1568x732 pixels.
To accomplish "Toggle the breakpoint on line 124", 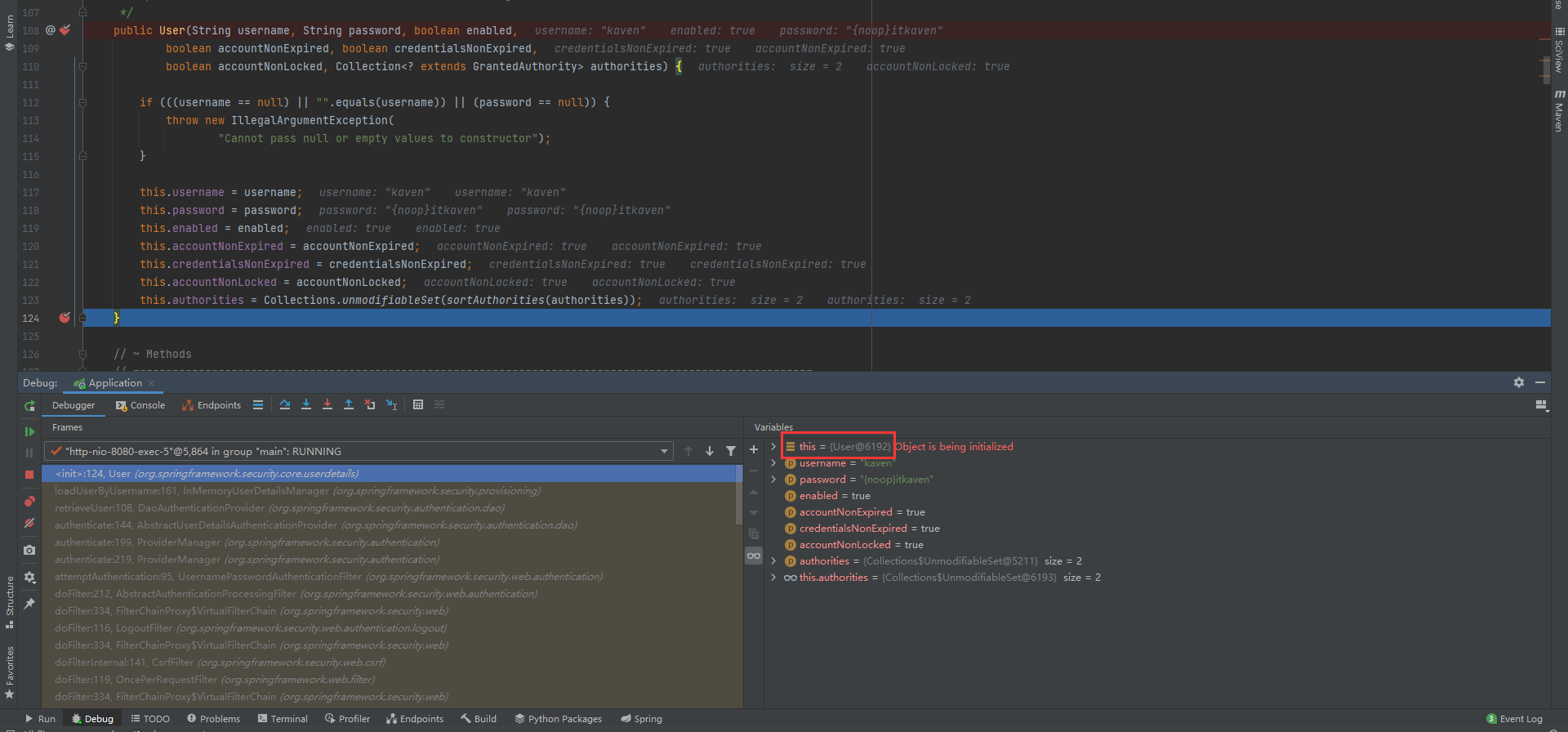I will click(65, 318).
